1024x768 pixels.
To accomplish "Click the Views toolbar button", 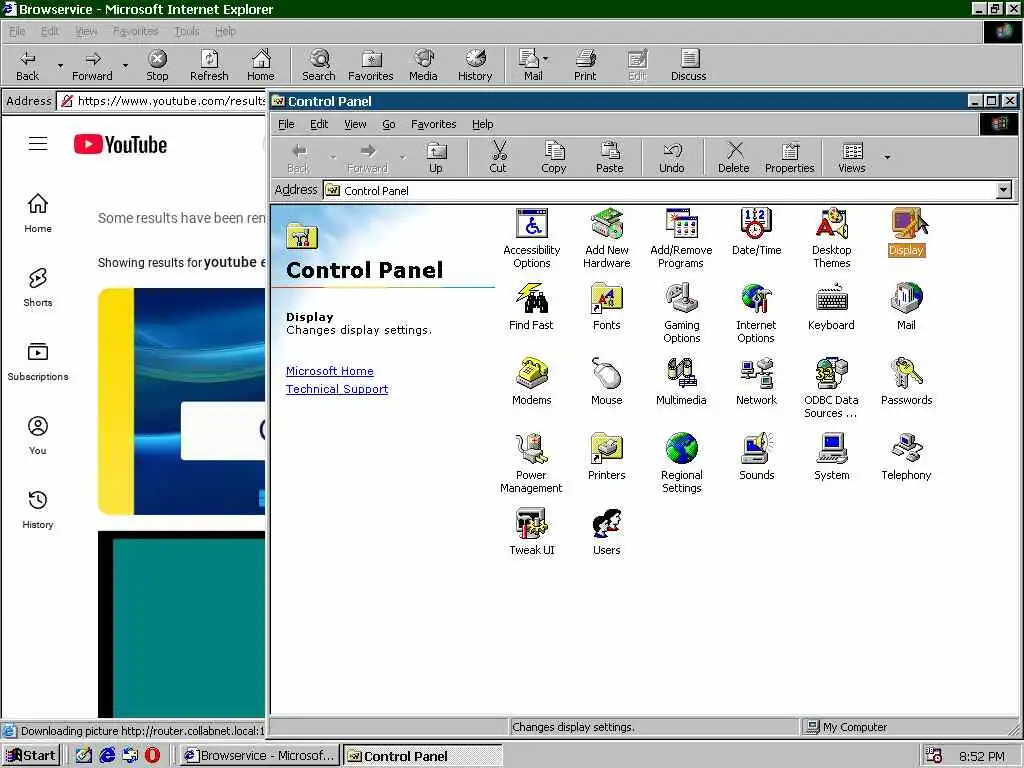I will click(852, 157).
